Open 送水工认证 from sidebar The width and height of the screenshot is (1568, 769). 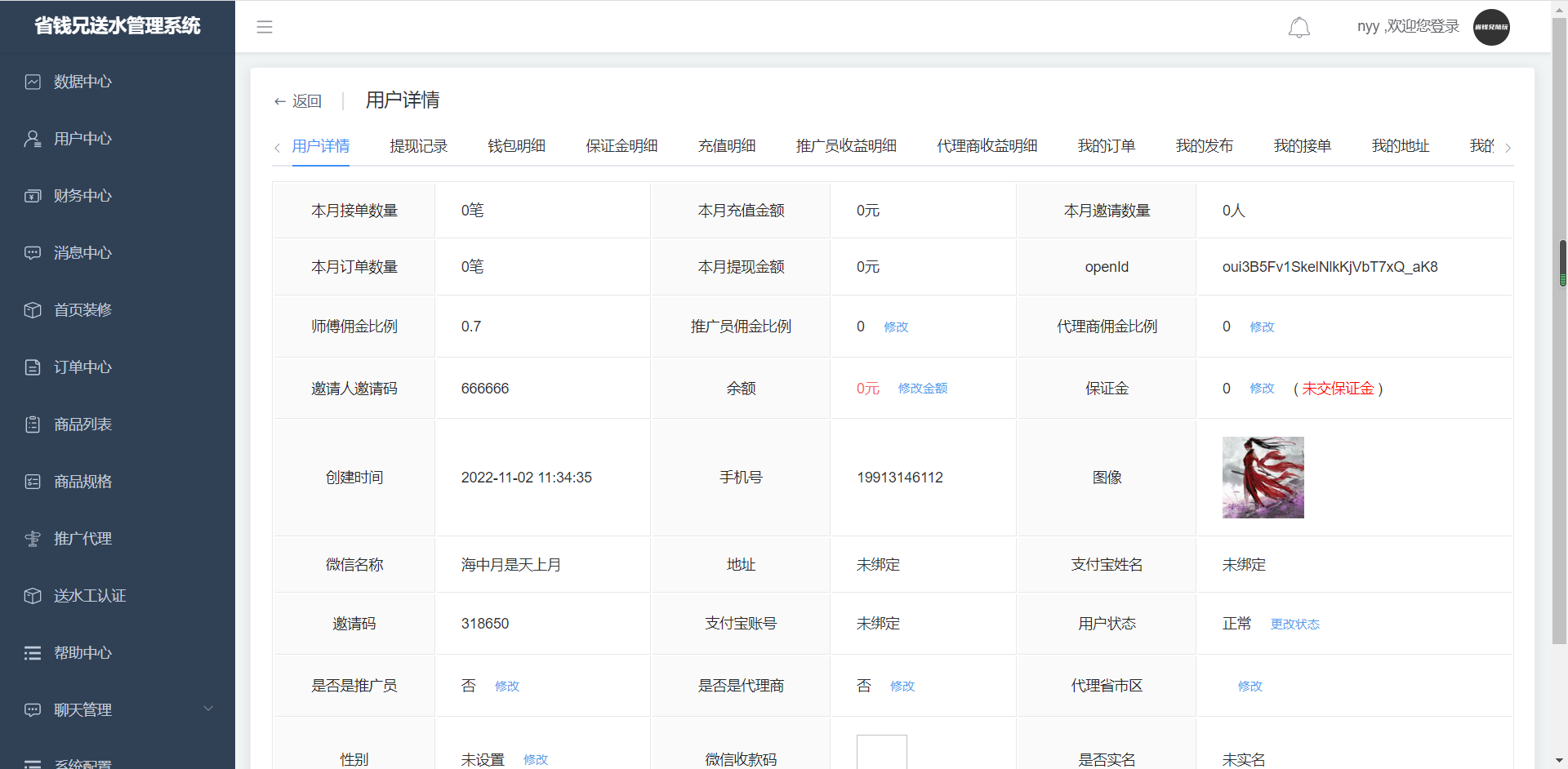pos(90,596)
